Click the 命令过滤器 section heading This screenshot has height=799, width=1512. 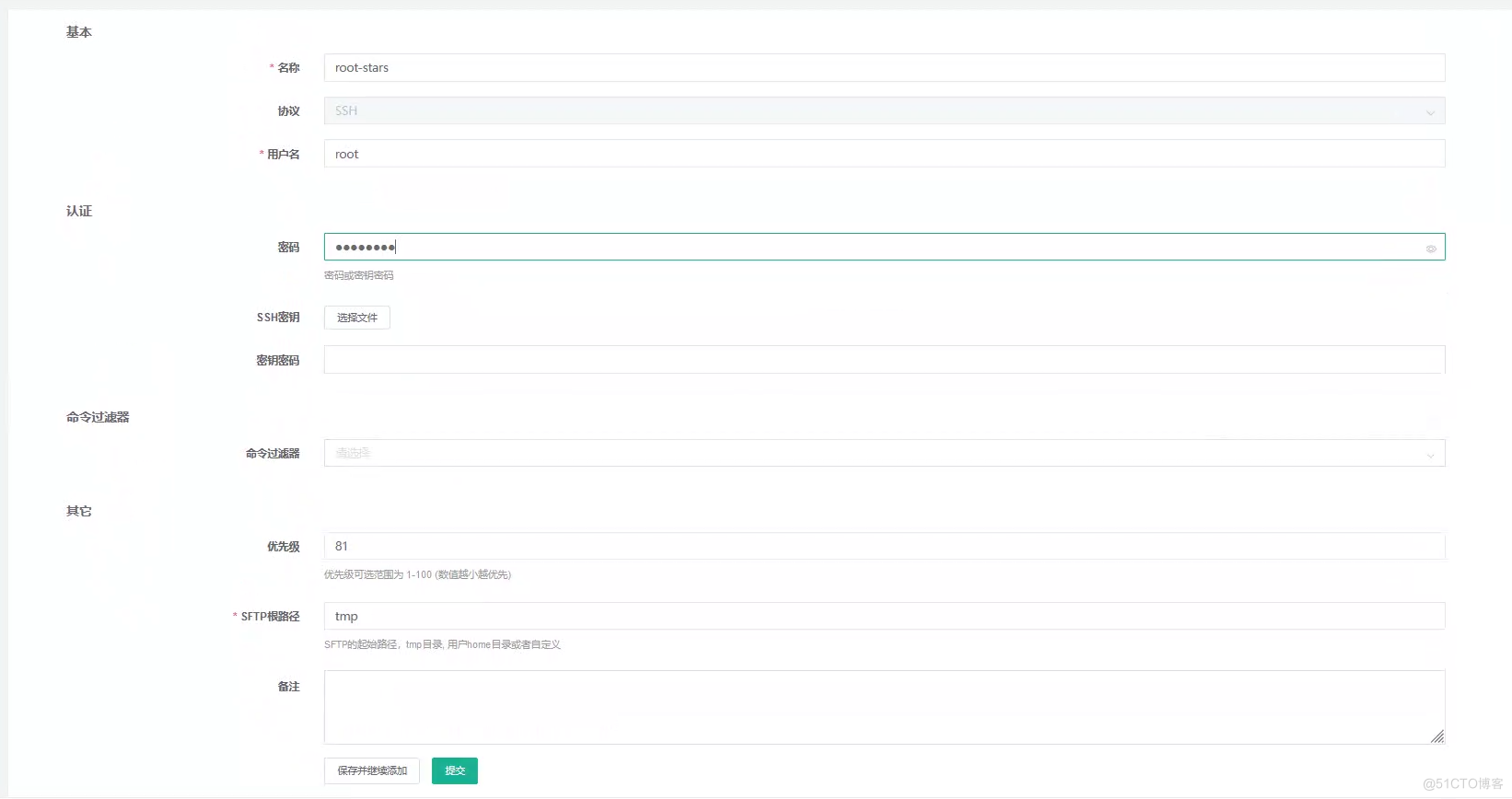coord(98,417)
